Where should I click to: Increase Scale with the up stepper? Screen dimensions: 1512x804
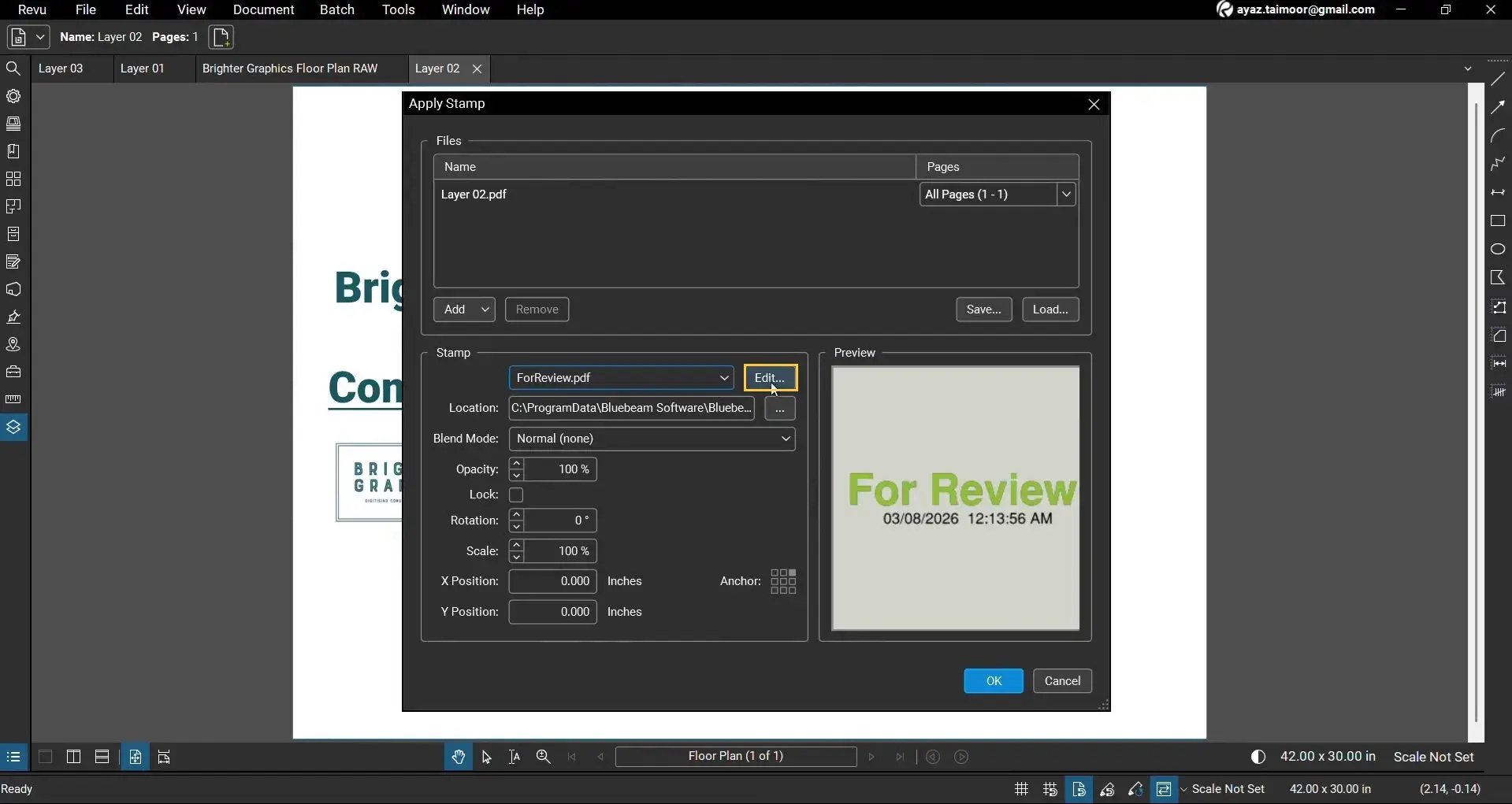pyautogui.click(x=516, y=546)
